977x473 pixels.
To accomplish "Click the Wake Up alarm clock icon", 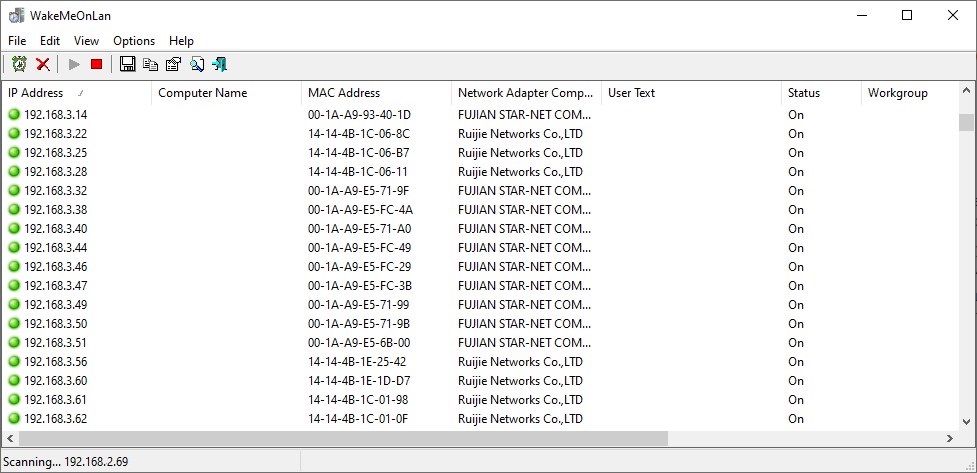I will pos(19,64).
